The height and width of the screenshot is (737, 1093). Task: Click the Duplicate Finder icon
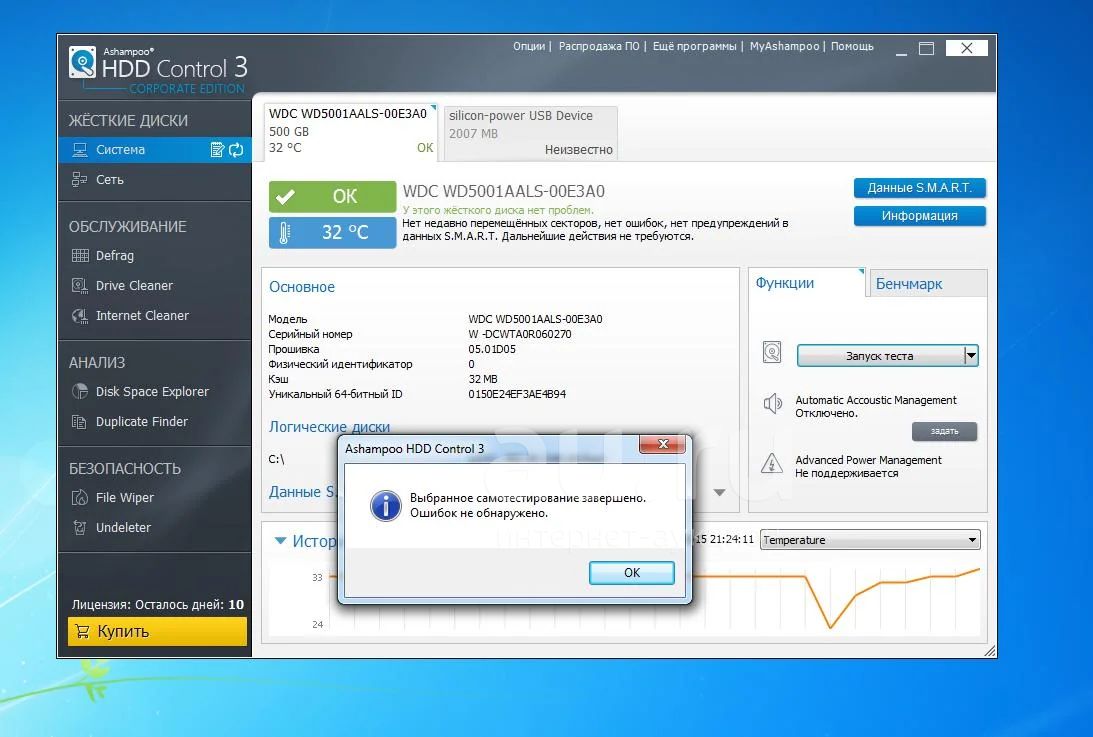pos(79,422)
